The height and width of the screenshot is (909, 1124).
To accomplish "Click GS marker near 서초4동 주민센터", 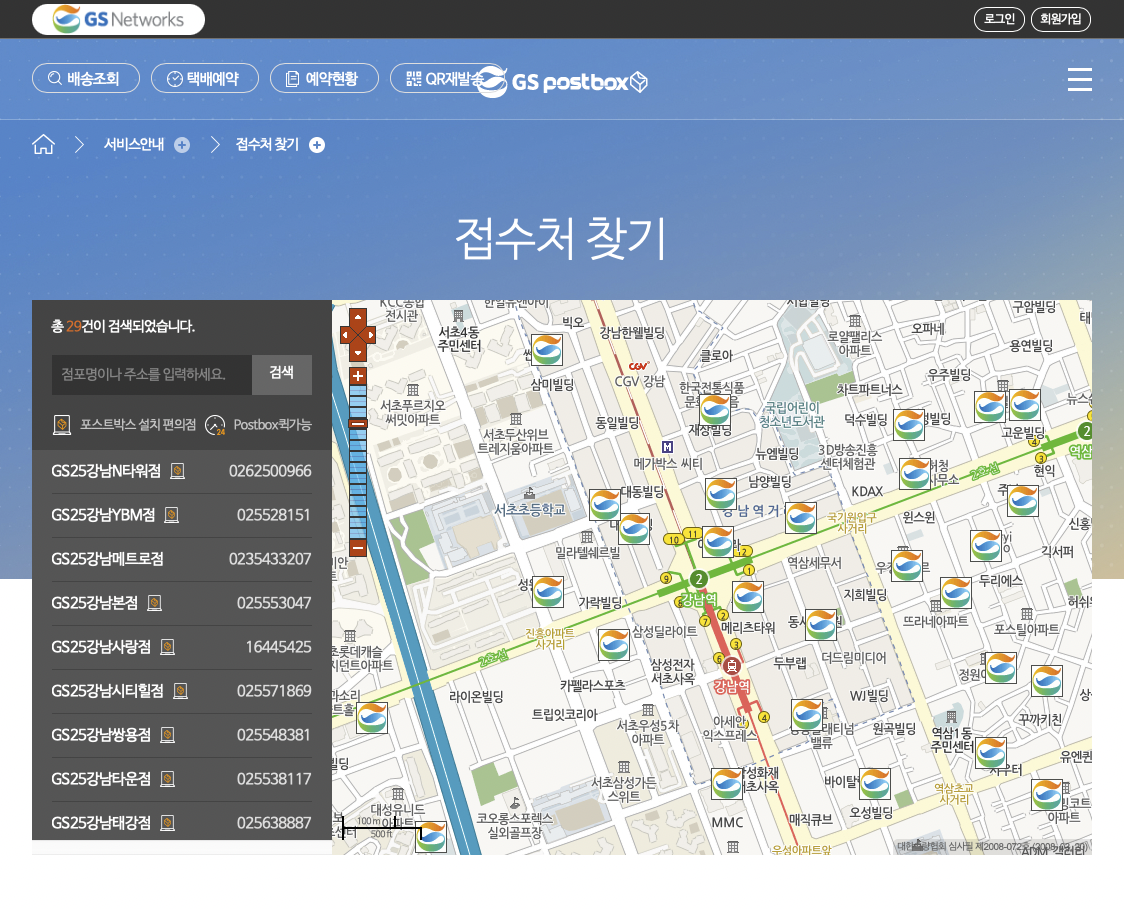I will point(546,350).
